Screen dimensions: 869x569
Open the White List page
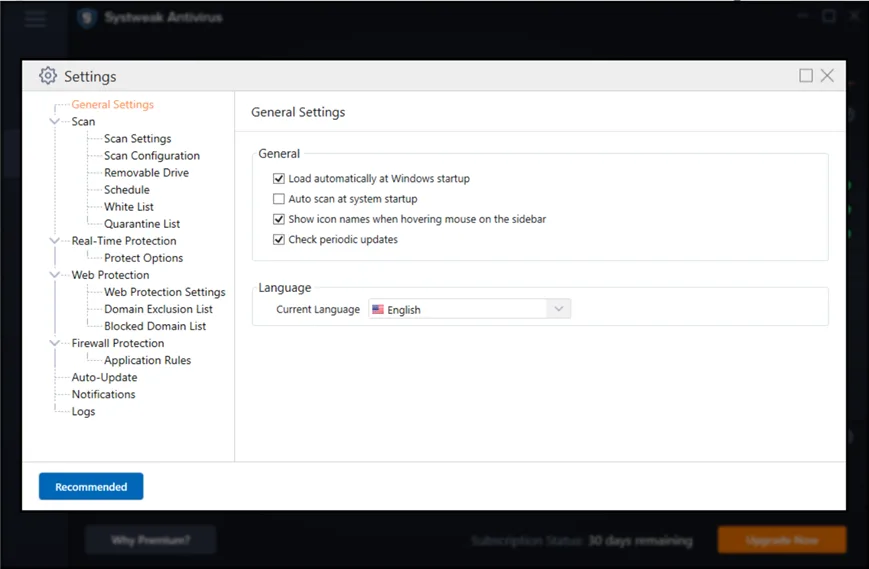(x=129, y=207)
